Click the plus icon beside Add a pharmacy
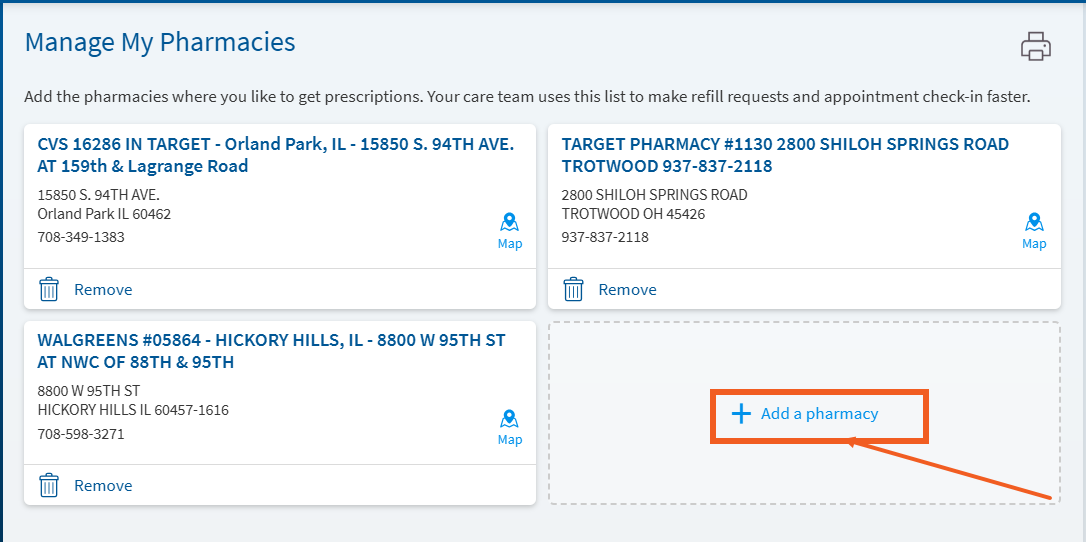The image size is (1086, 542). tap(741, 414)
